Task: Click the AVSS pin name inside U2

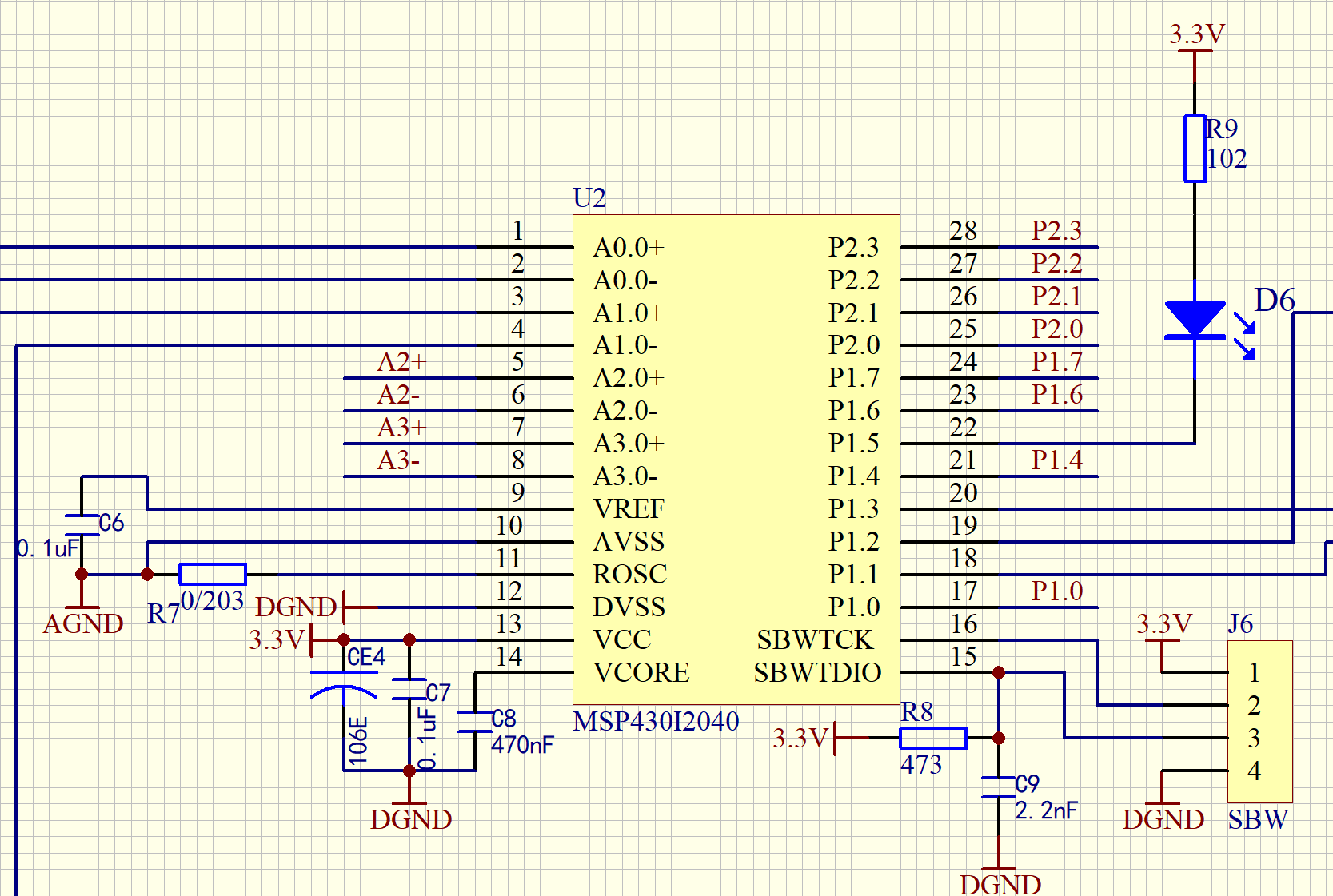Action: pos(629,541)
